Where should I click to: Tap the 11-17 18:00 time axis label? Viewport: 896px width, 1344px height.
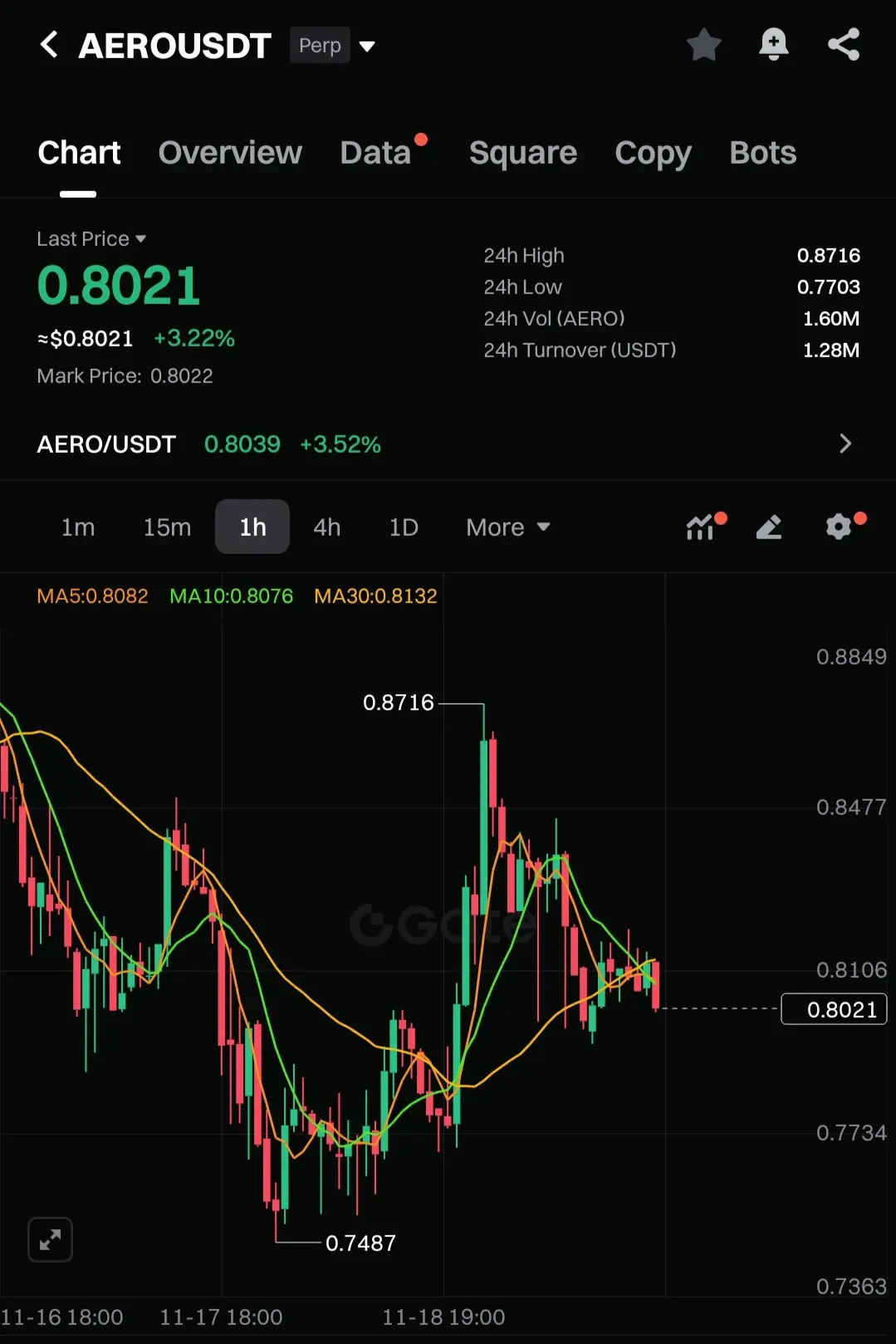(221, 1317)
